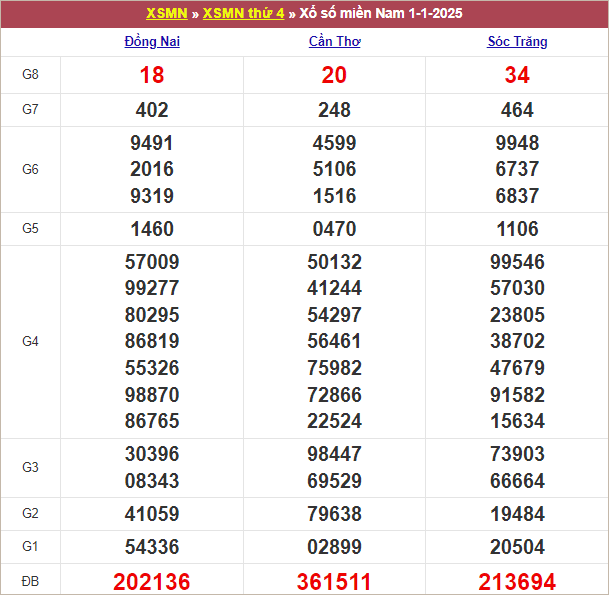
Task: Select the G4 row label
Action: 30,341
